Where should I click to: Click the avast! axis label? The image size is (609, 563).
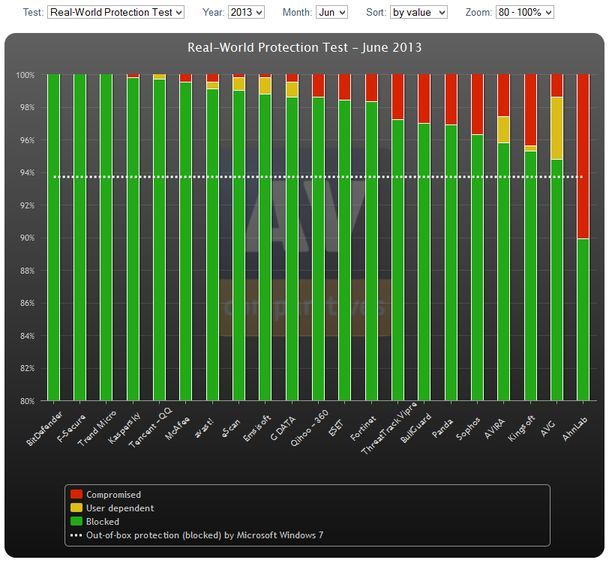tap(204, 428)
